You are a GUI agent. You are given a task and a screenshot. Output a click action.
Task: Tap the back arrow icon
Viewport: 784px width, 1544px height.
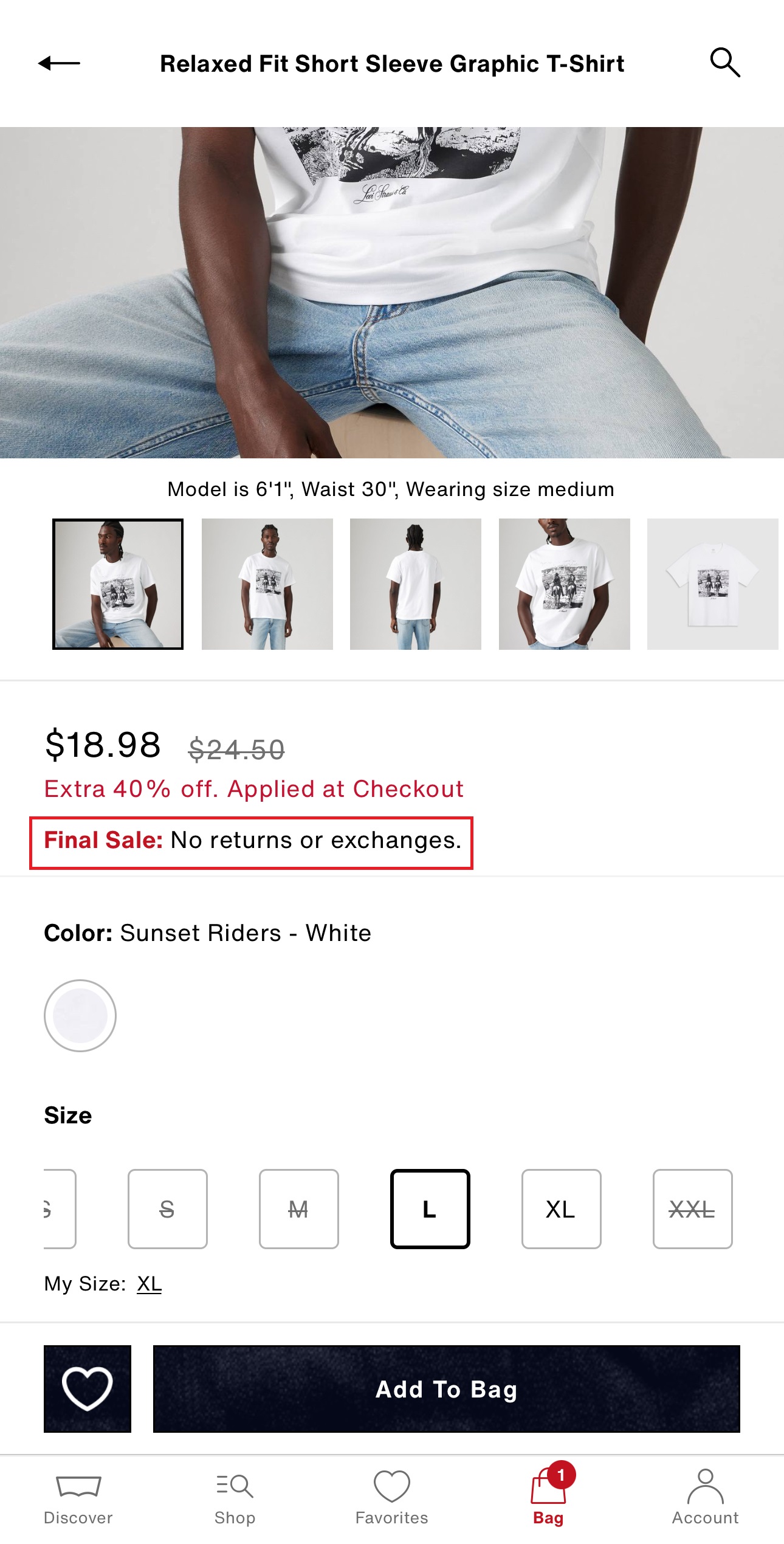pyautogui.click(x=59, y=63)
